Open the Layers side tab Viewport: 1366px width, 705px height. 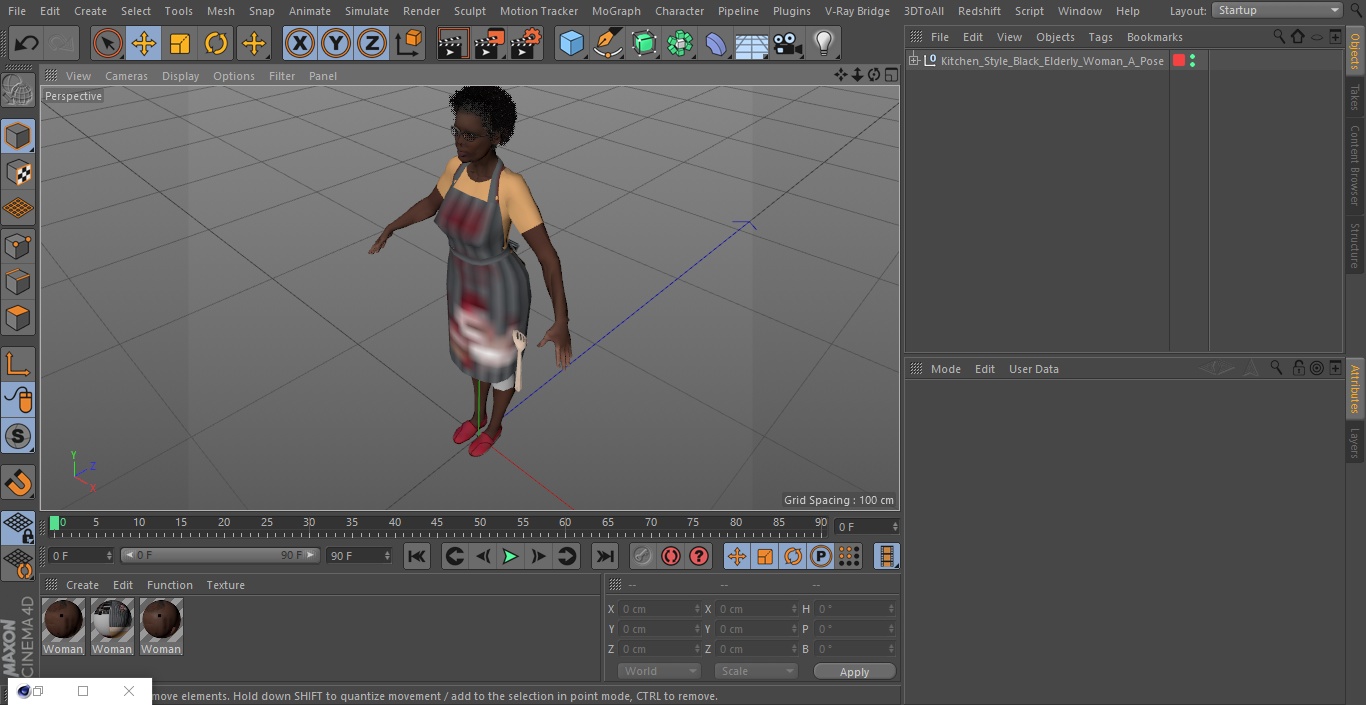[x=1355, y=443]
